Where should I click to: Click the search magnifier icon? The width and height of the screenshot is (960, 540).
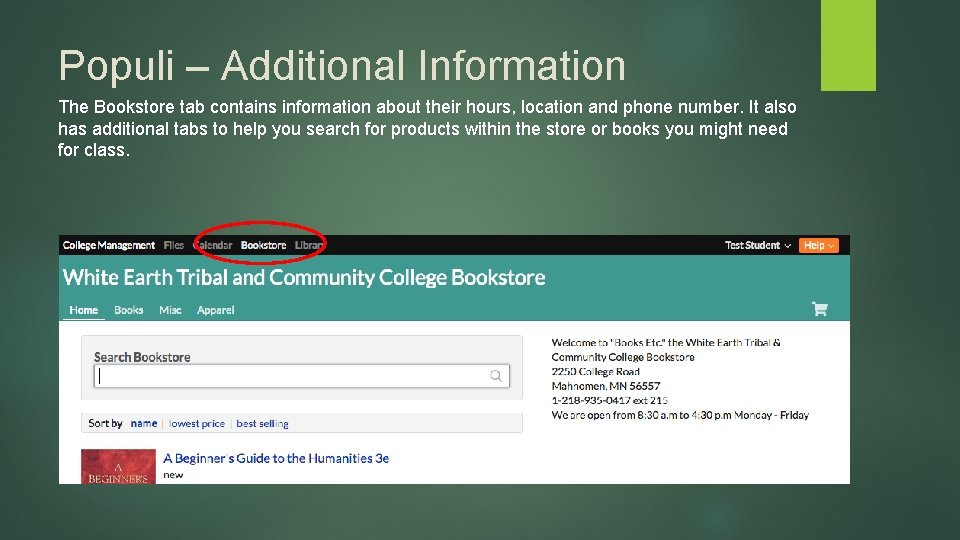click(x=496, y=376)
